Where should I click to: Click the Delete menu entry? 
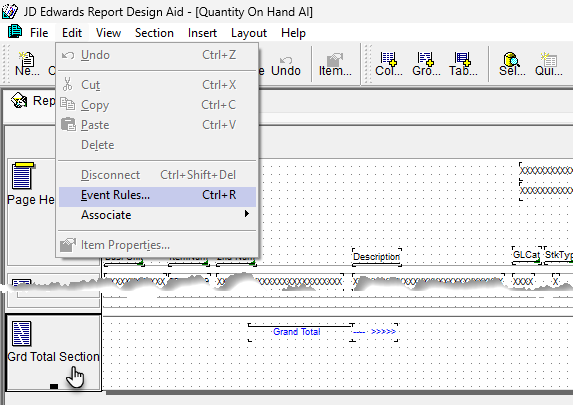point(157,145)
